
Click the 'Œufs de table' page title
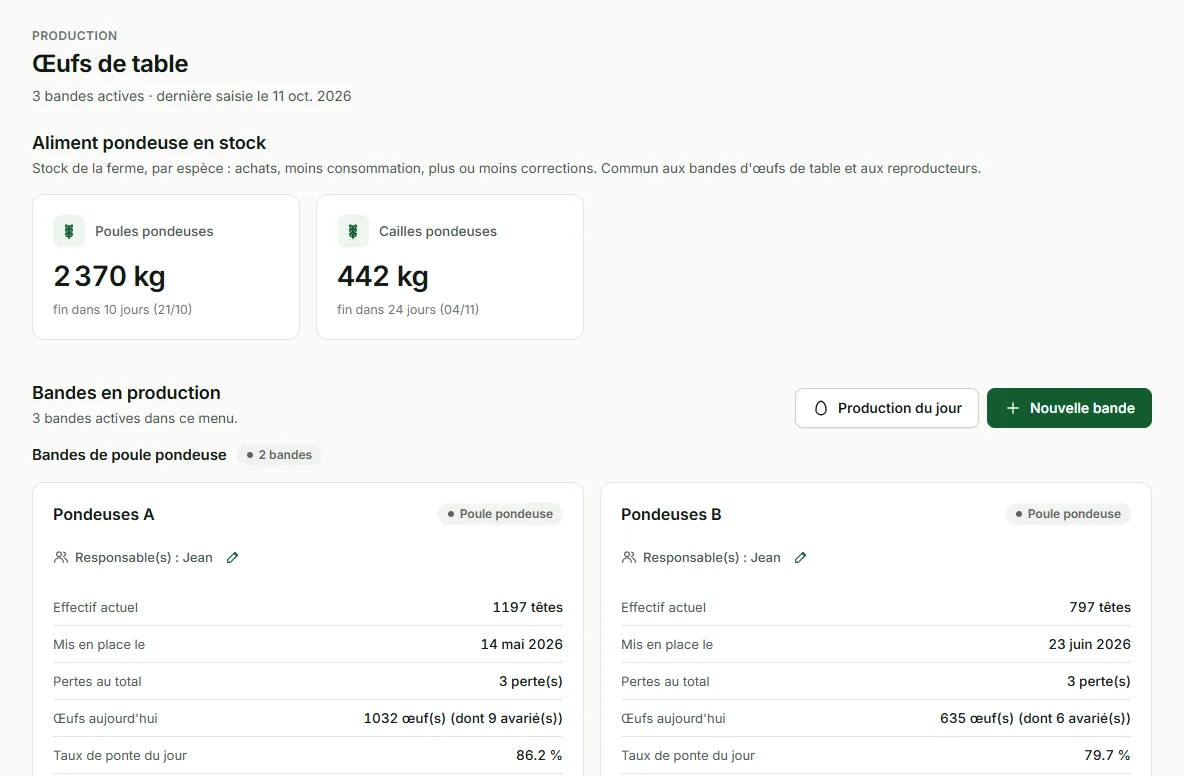(x=110, y=64)
